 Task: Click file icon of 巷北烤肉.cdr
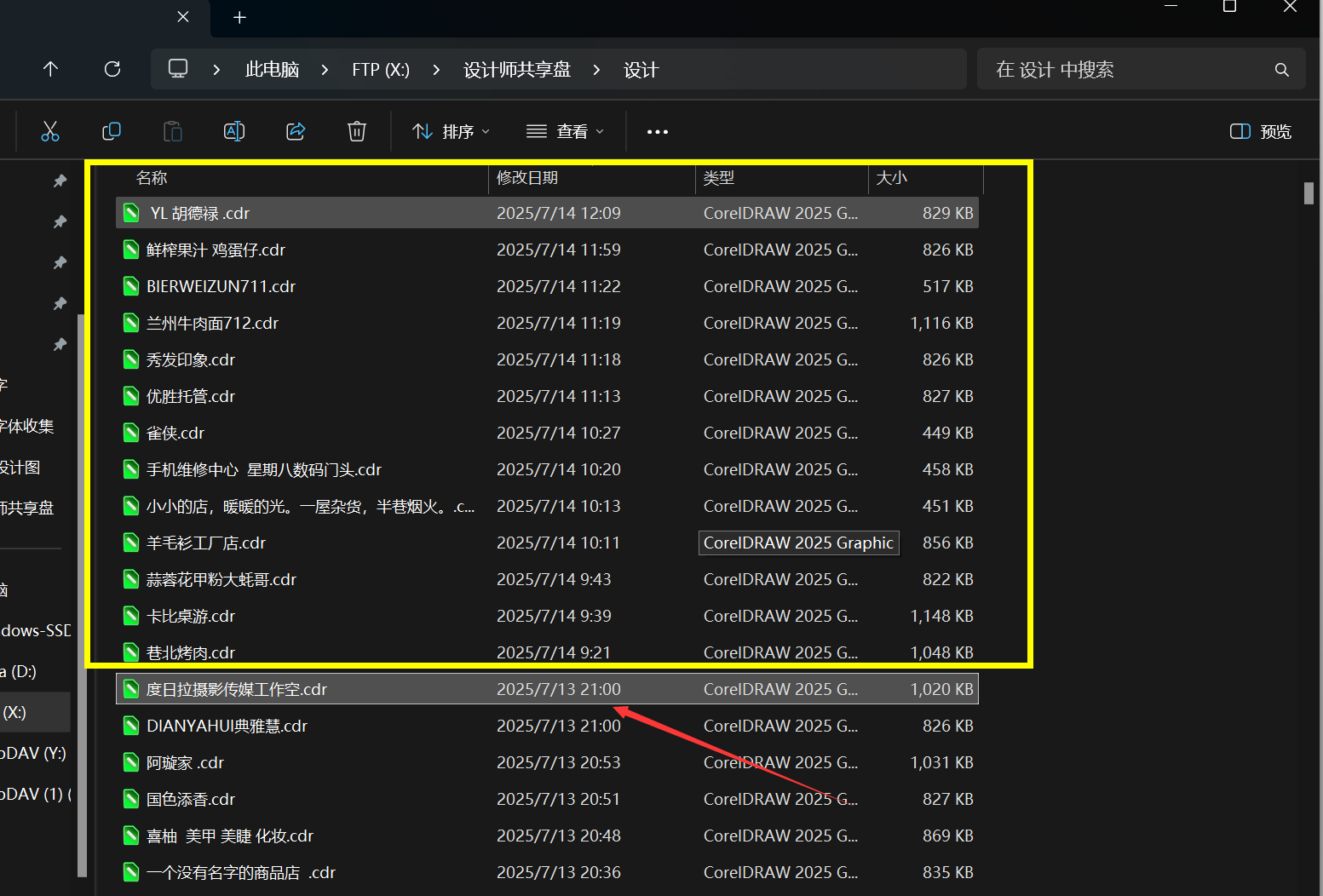tap(131, 652)
